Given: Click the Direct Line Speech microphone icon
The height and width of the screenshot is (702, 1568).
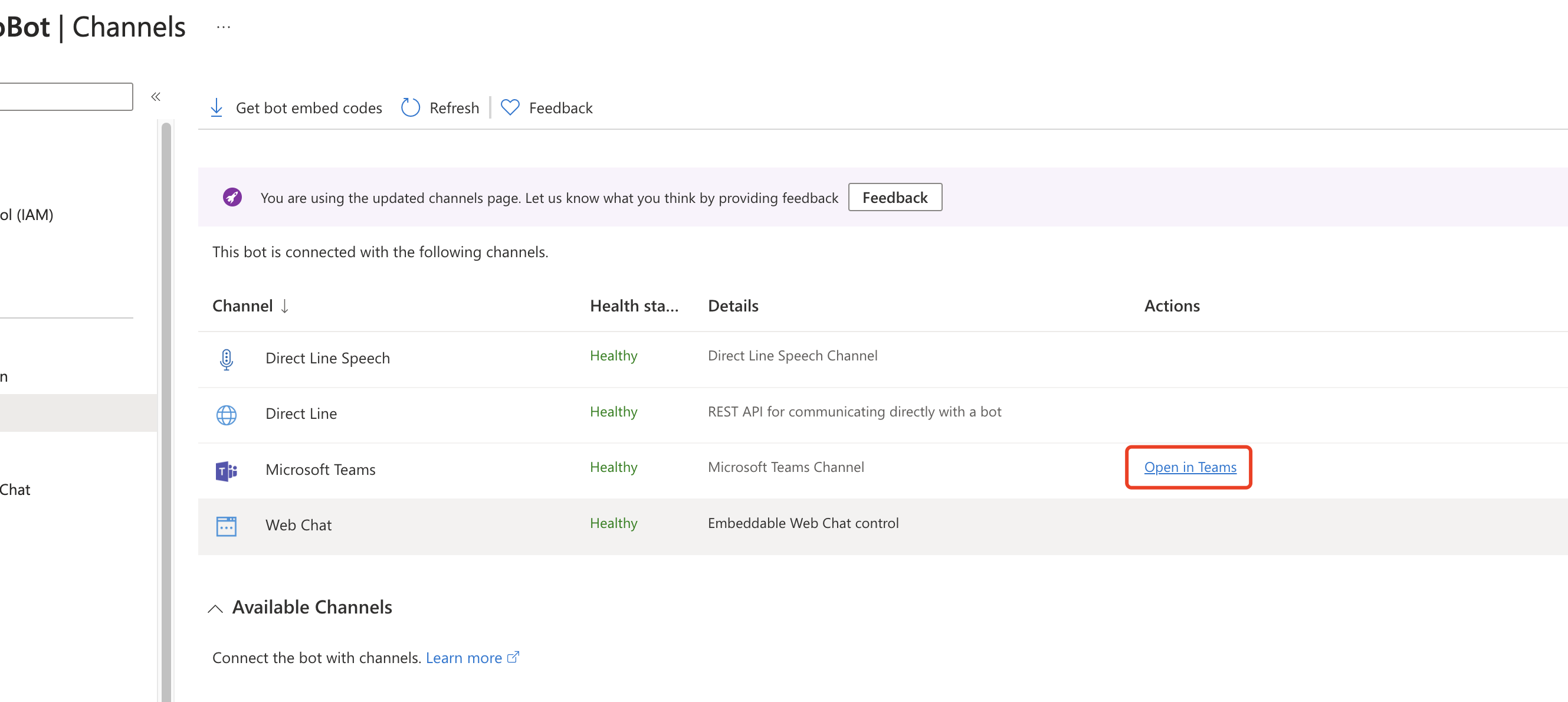Looking at the screenshot, I should 227,359.
